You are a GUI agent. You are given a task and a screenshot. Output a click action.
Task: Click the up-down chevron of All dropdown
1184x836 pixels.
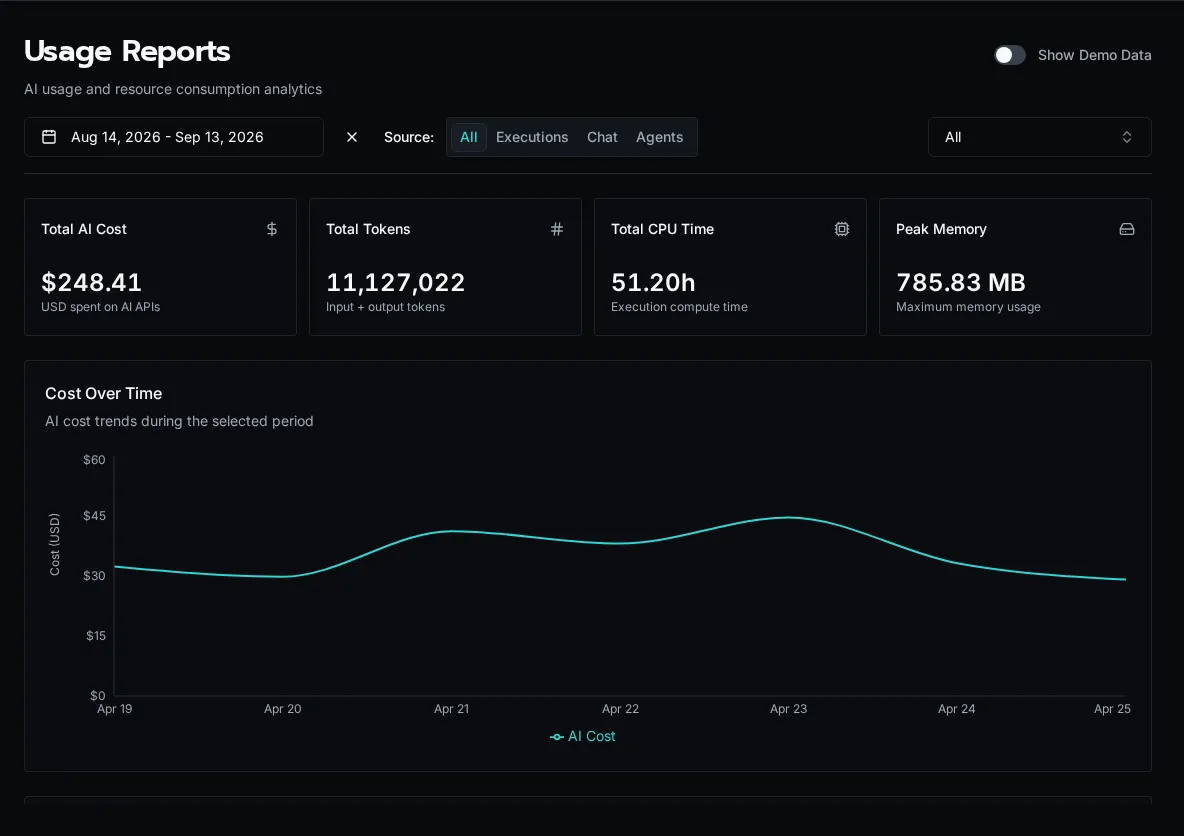(x=1127, y=137)
